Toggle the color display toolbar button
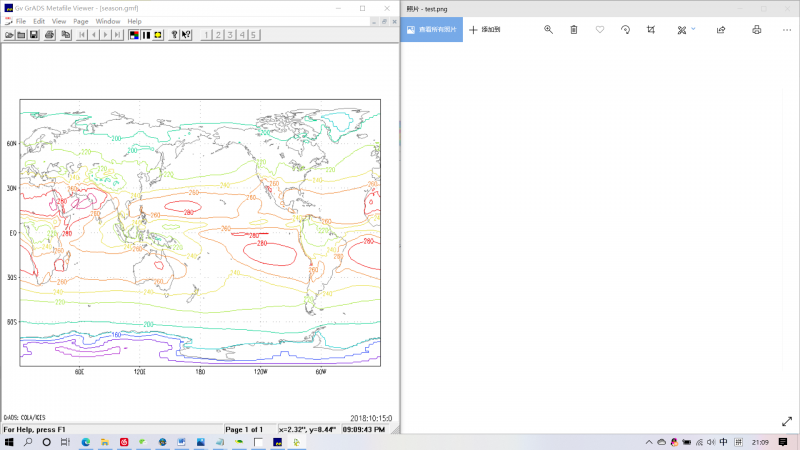This screenshot has width=800, height=450. (x=134, y=35)
